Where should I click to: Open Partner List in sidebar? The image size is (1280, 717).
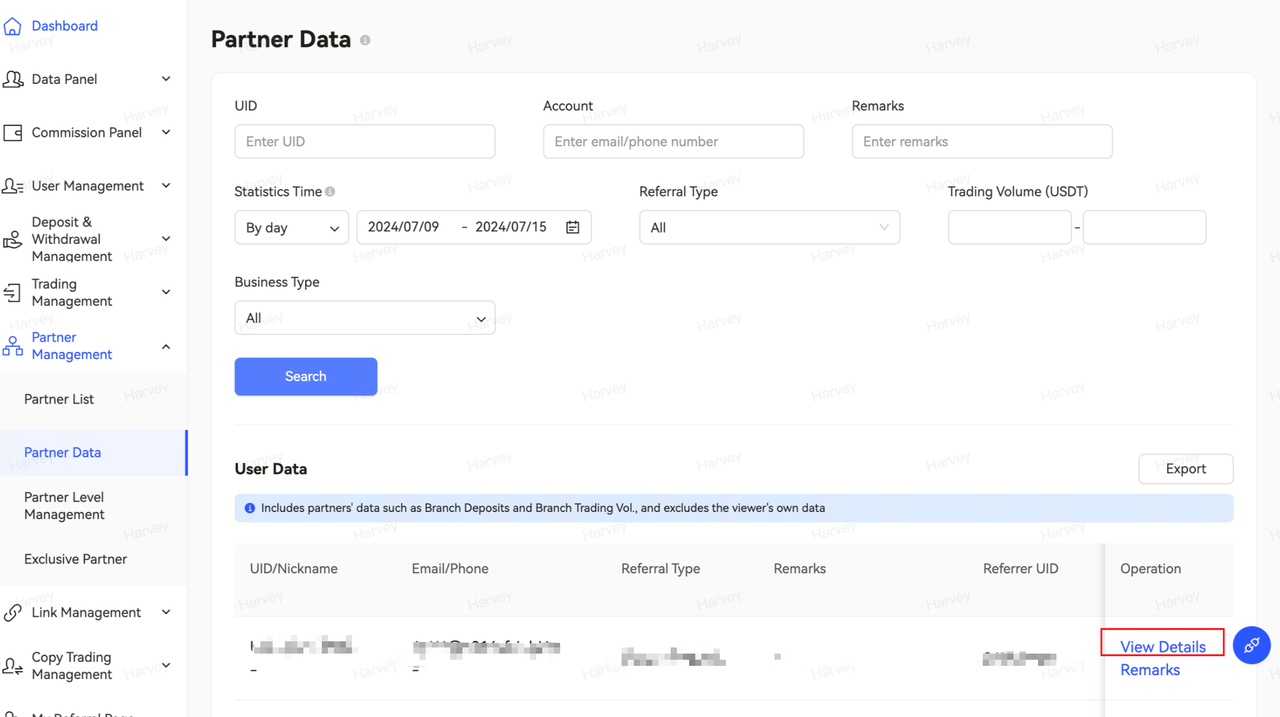point(59,399)
